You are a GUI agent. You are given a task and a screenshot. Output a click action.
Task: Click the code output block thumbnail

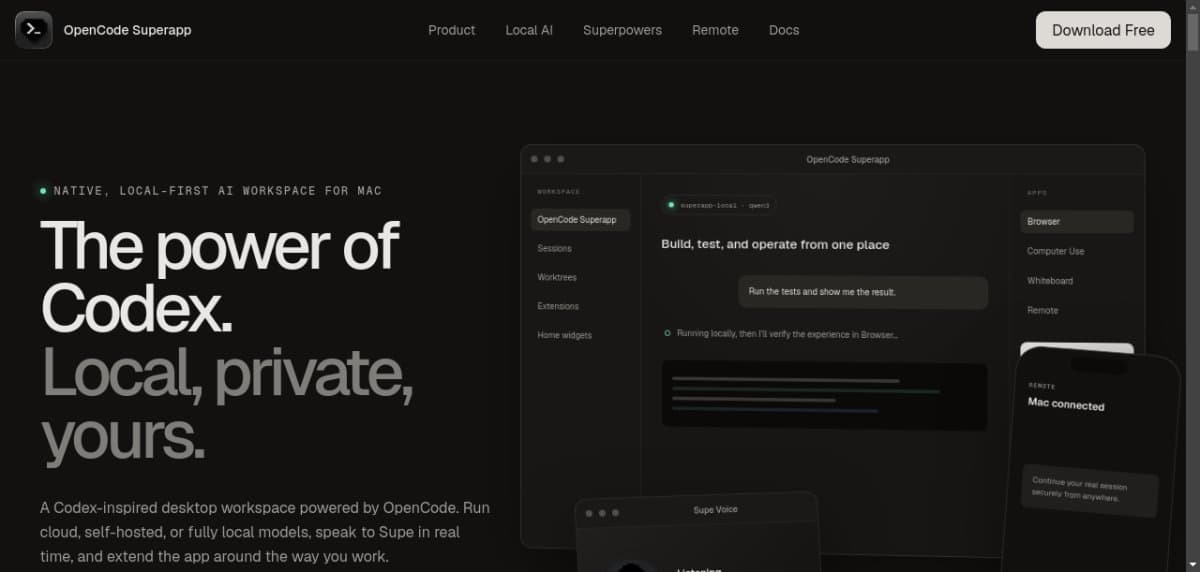pyautogui.click(x=825, y=396)
